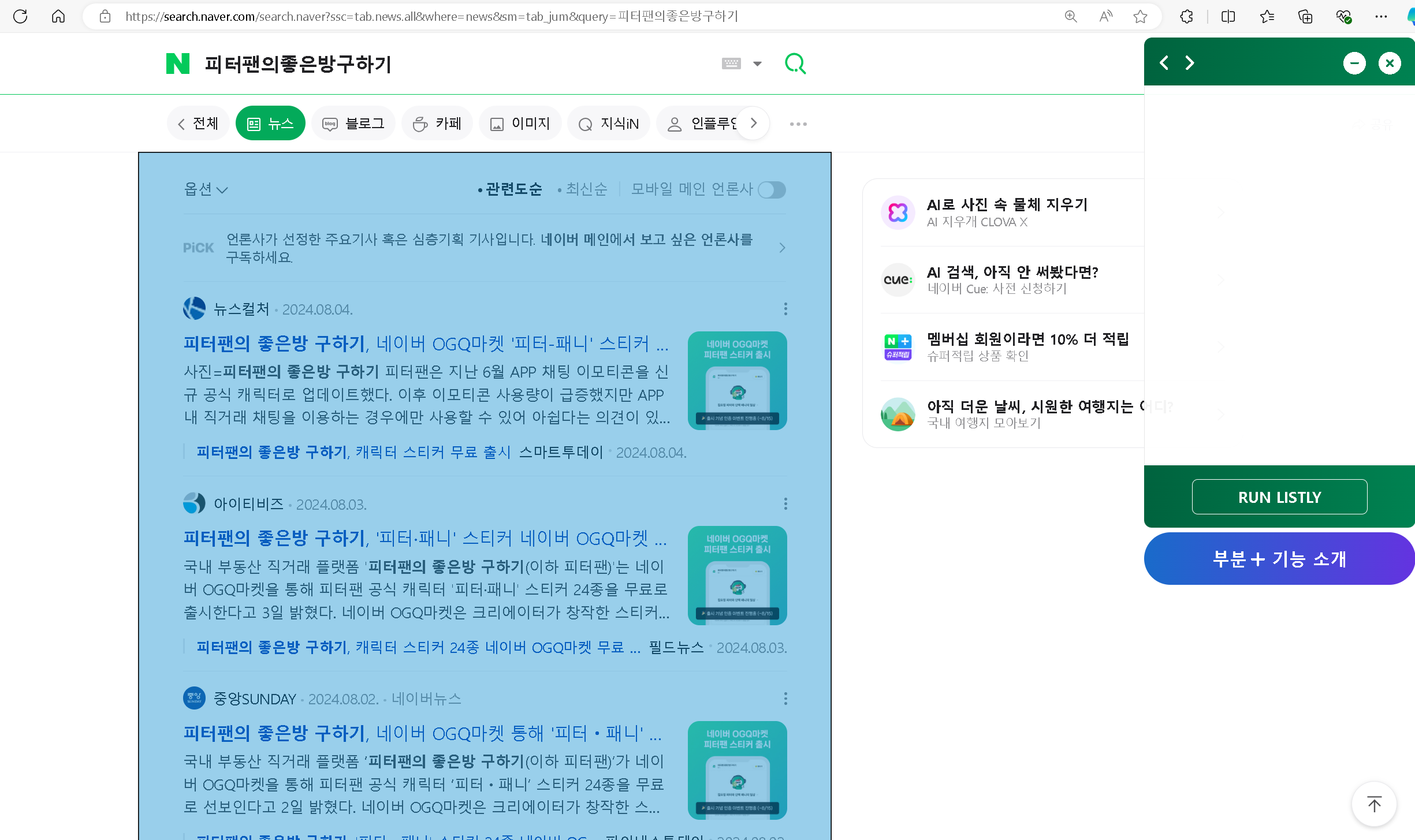Open 네이버뉴스 link for 중앙SUNDAY article
The height and width of the screenshot is (840, 1415).
426,699
